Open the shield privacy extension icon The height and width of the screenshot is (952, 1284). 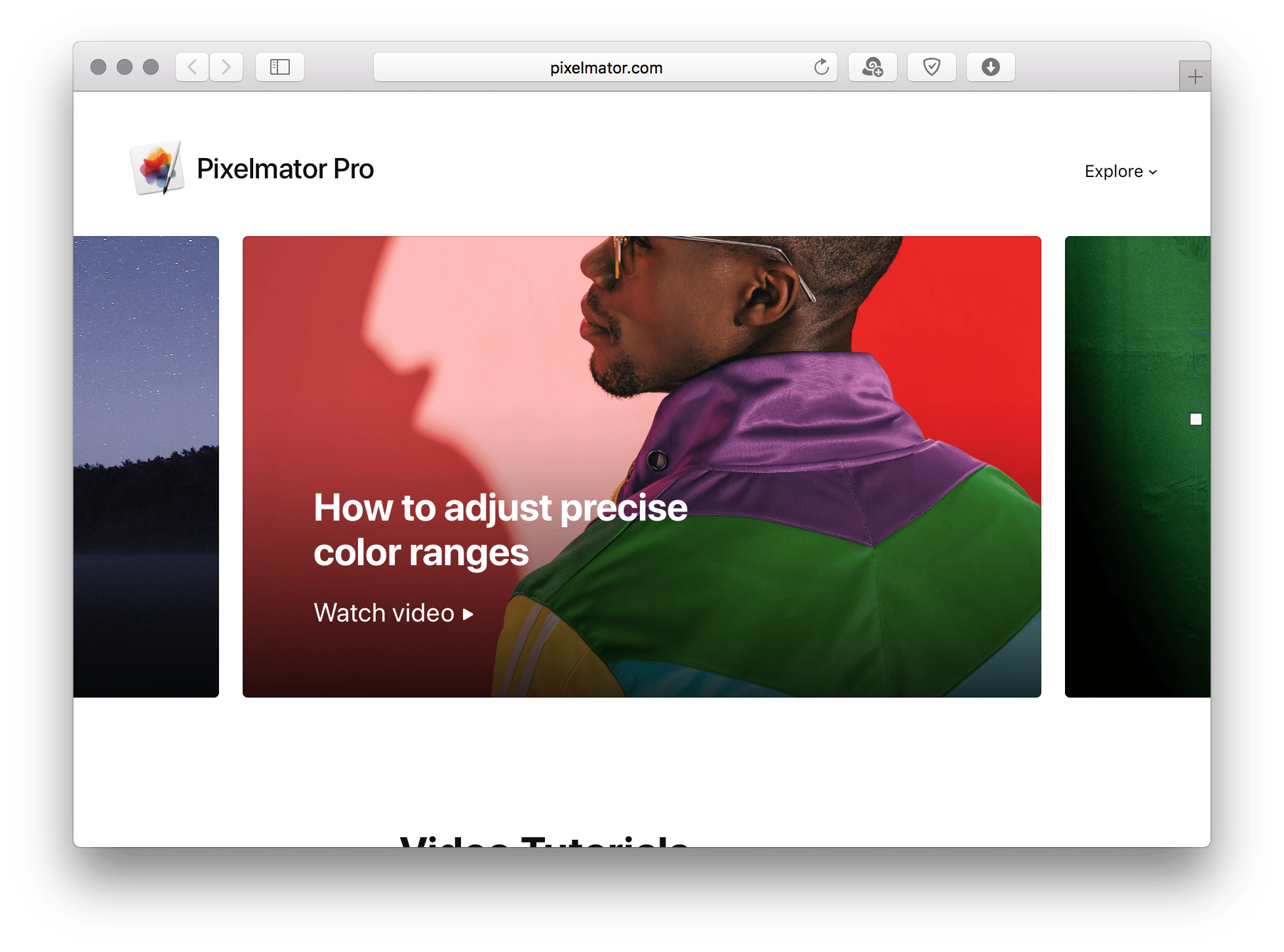point(932,67)
